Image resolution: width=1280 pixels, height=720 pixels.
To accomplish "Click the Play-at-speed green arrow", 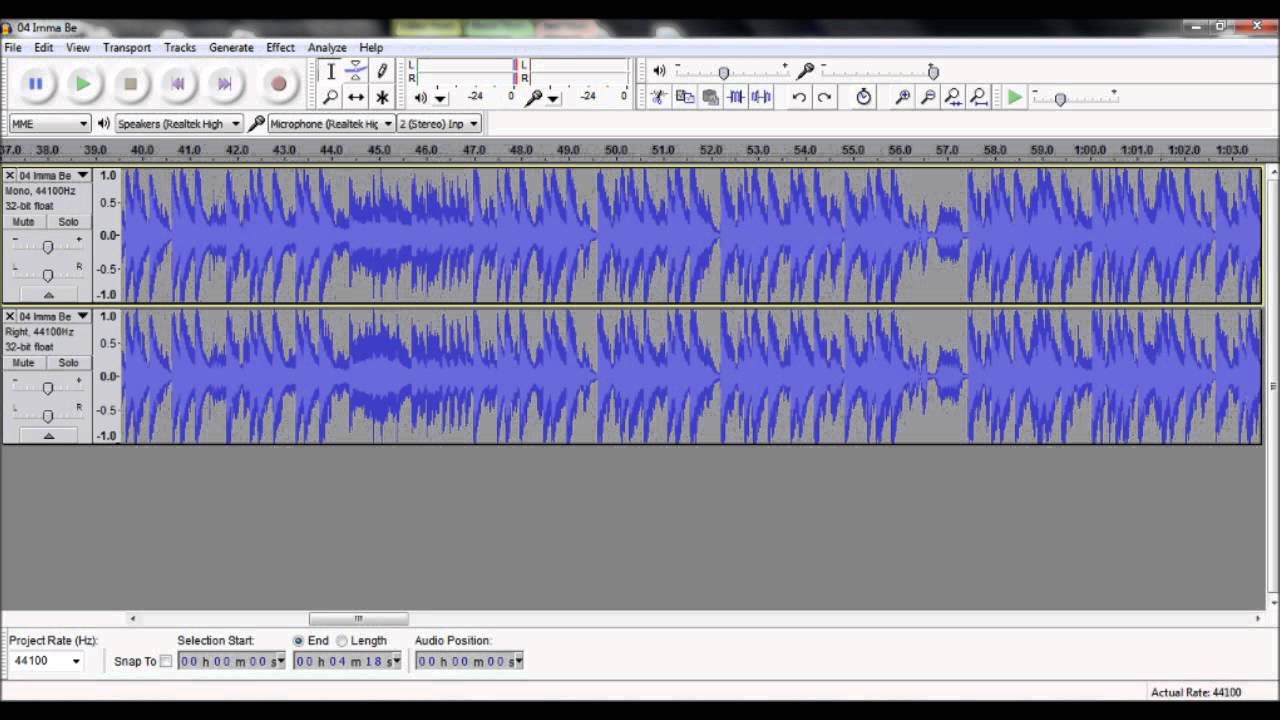I will coord(1015,97).
